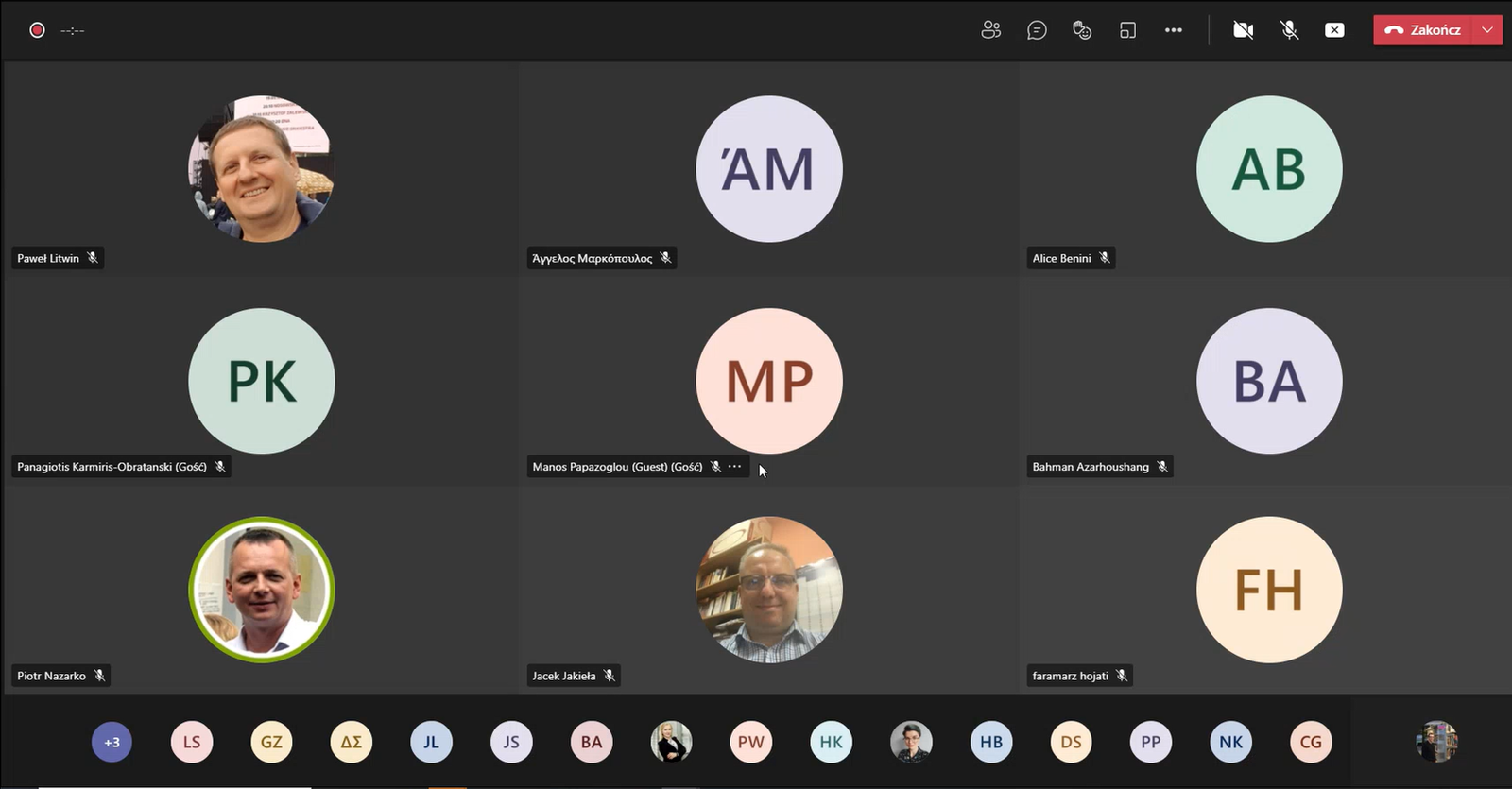The height and width of the screenshot is (789, 1512).
Task: Open more options for Manos Papazoglou
Action: point(734,467)
